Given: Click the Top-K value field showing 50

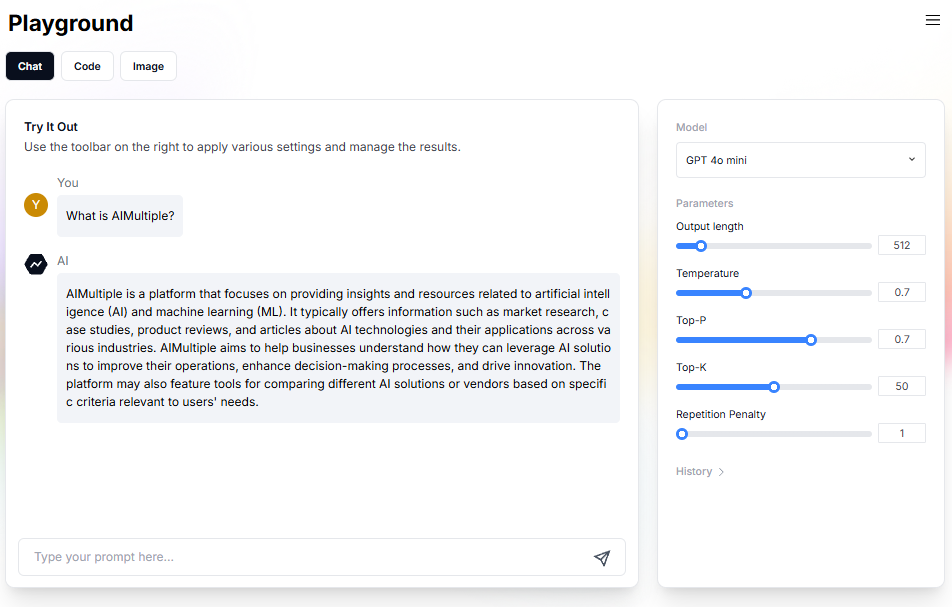Looking at the screenshot, I should [x=902, y=386].
